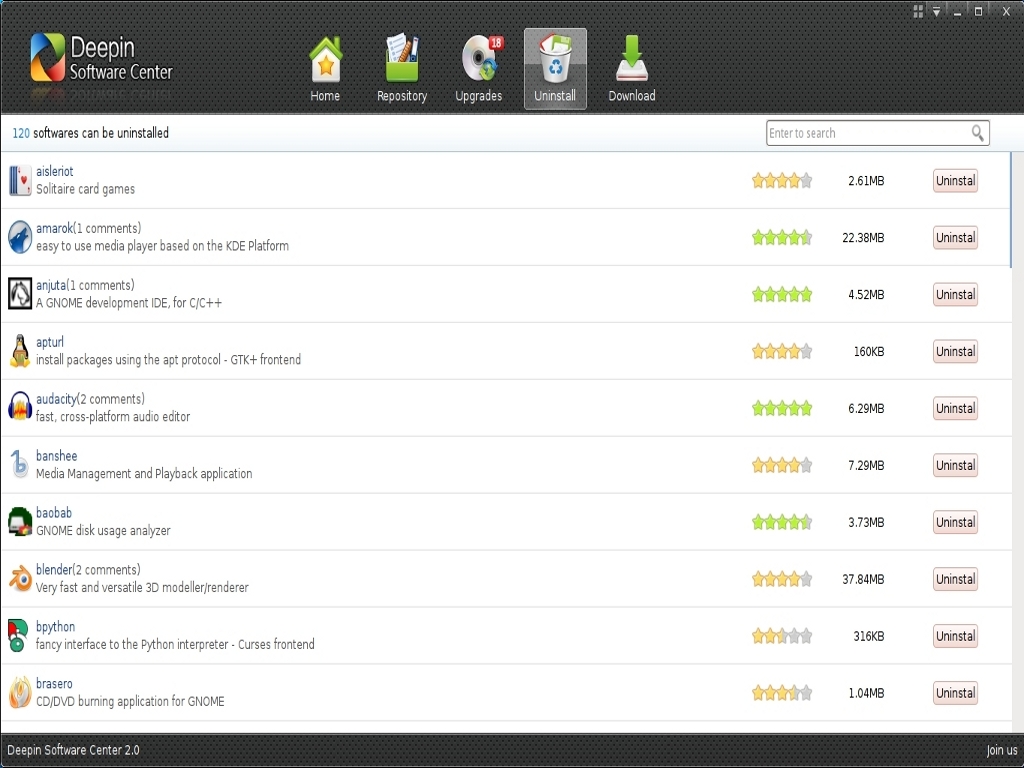Click the star rating for amarok

coord(782,237)
